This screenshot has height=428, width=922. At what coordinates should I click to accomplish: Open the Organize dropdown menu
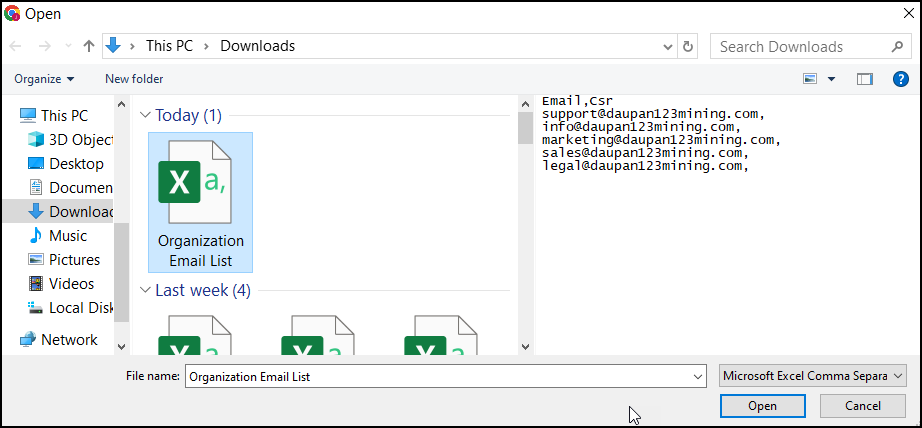(44, 79)
